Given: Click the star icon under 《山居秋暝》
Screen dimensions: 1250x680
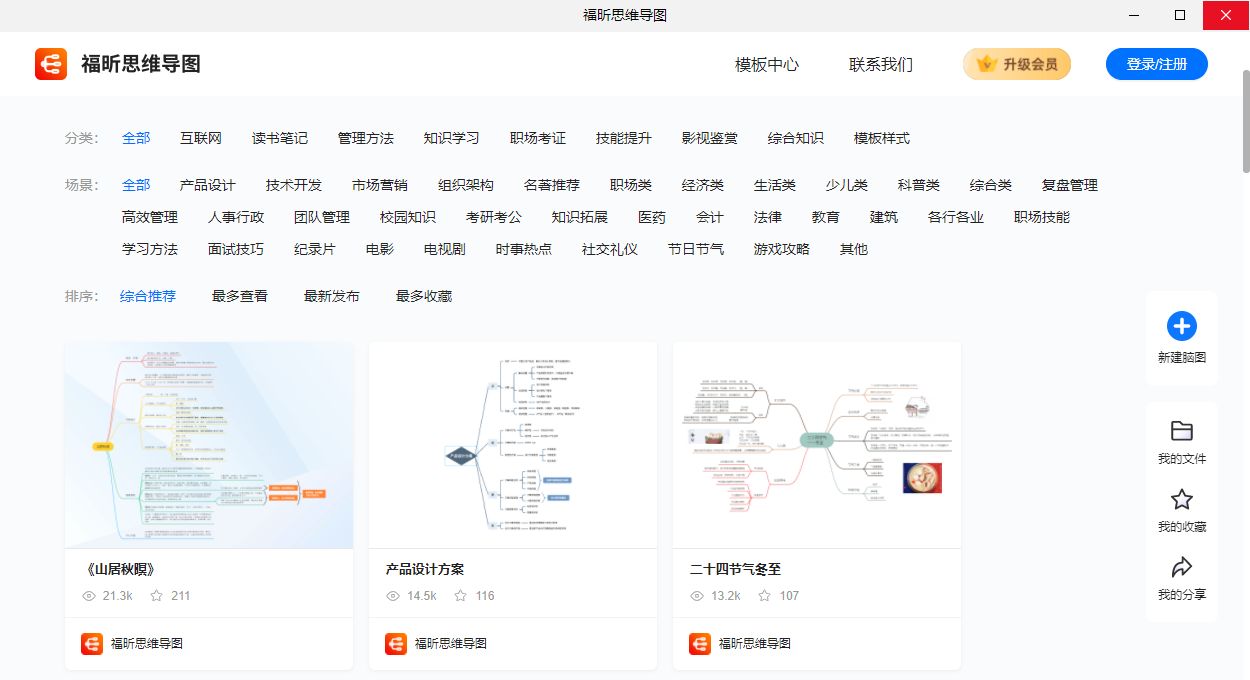Looking at the screenshot, I should coord(155,595).
